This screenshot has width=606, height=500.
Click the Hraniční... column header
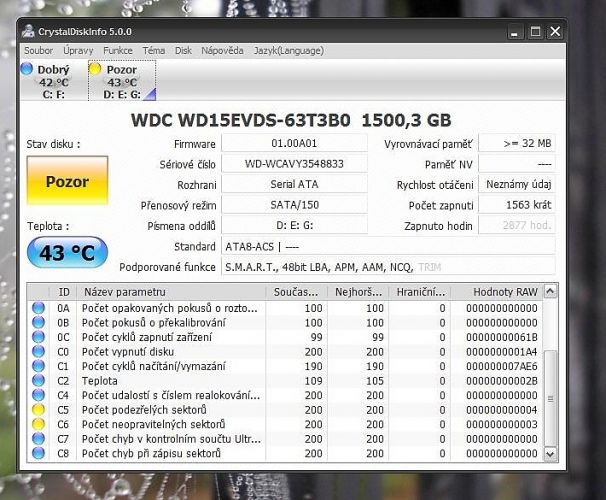pos(420,292)
